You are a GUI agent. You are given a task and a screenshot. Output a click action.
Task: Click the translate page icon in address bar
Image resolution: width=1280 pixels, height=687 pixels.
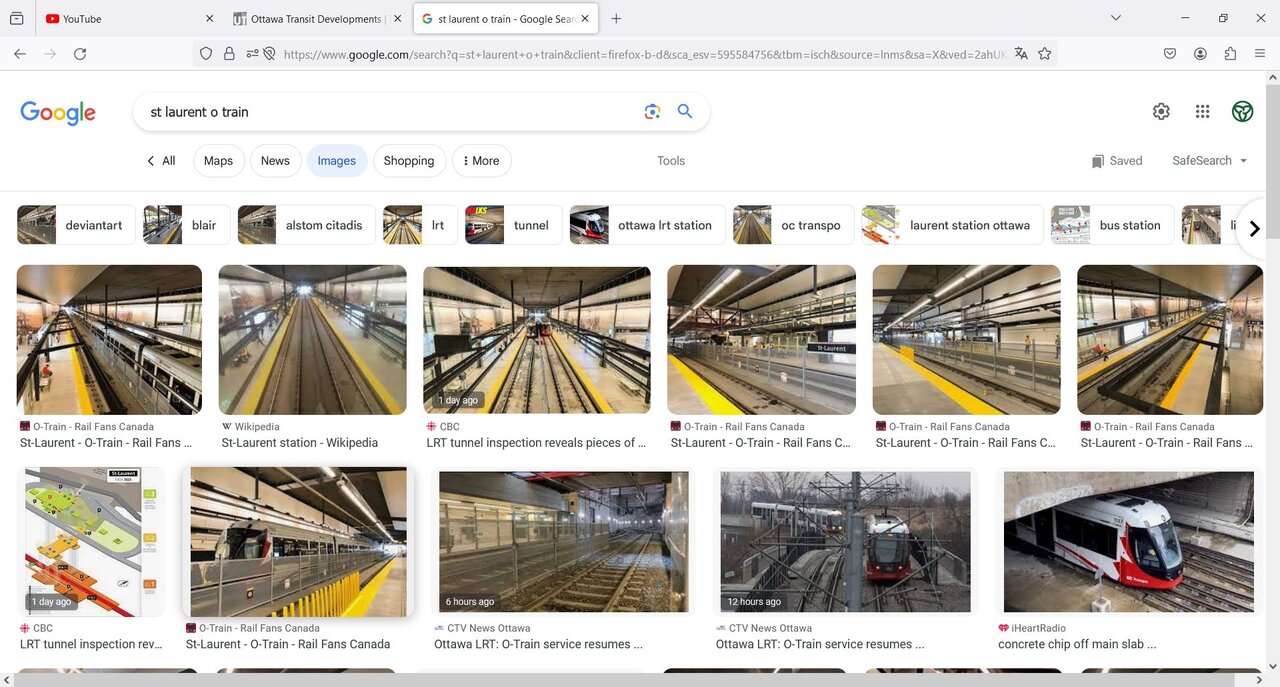coord(1021,54)
